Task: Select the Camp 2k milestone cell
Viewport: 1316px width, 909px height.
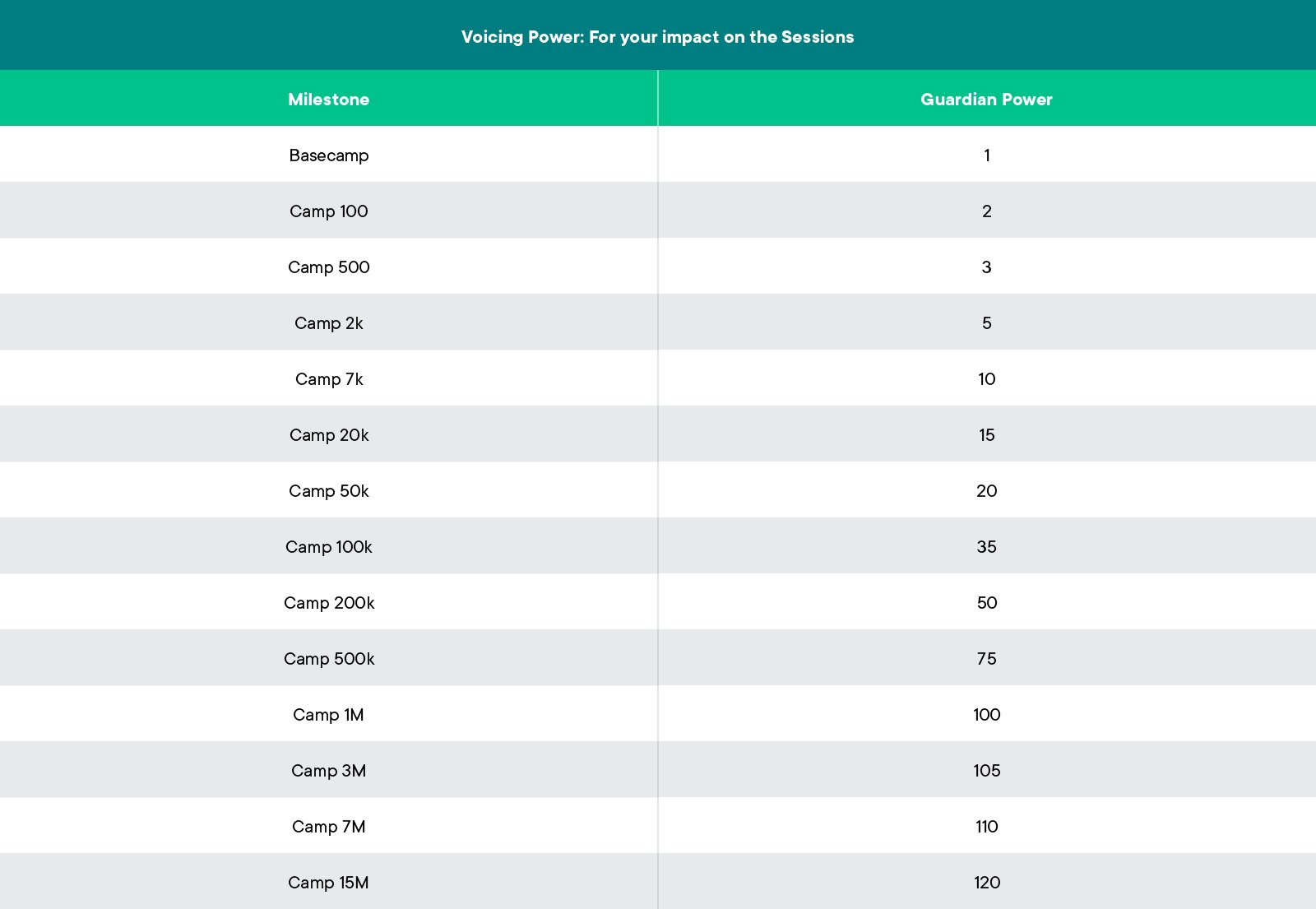Action: tap(328, 323)
